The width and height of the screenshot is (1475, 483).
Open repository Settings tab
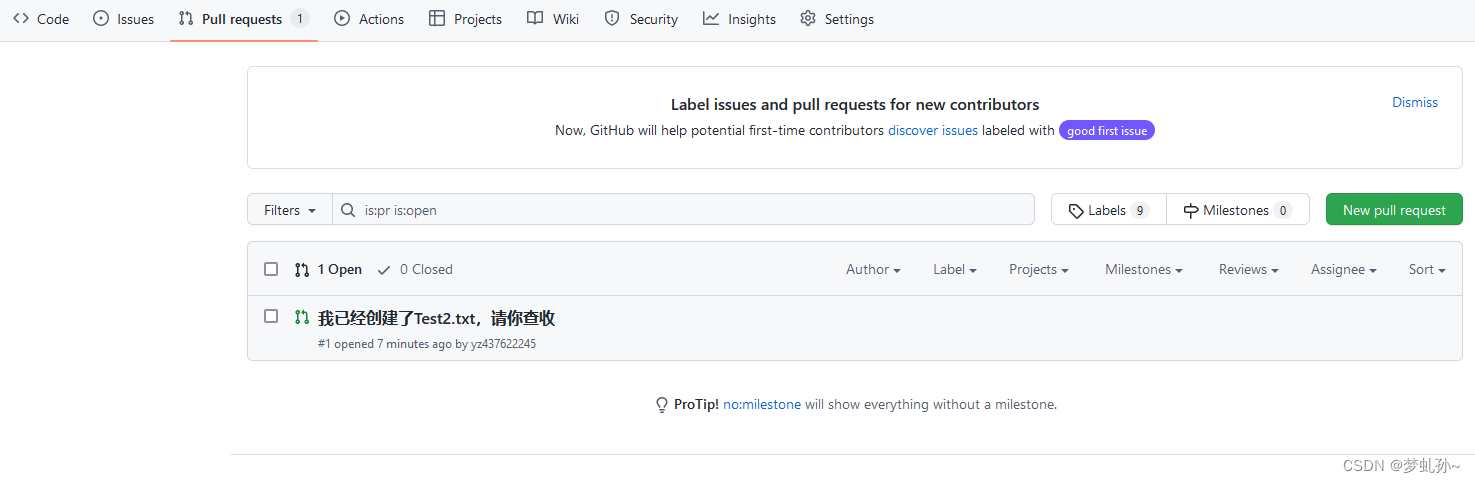click(837, 19)
